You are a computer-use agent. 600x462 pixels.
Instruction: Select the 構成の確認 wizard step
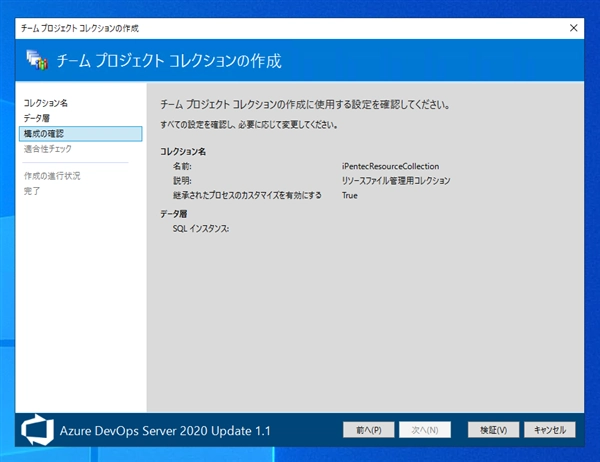tap(81, 134)
